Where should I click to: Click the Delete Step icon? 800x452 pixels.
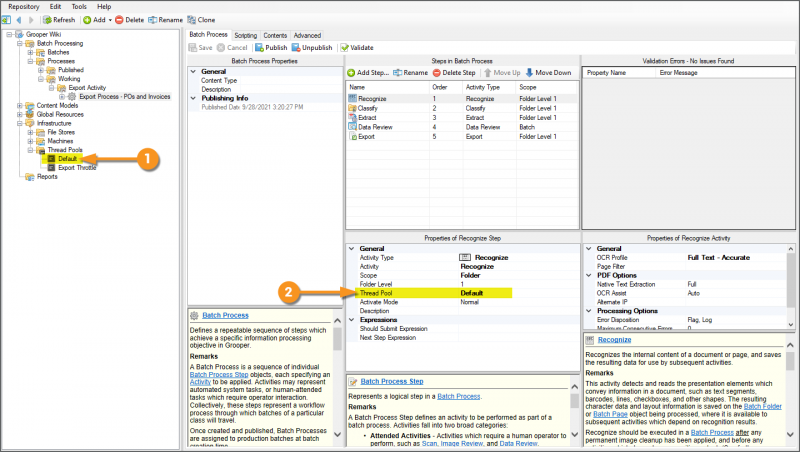click(x=437, y=73)
